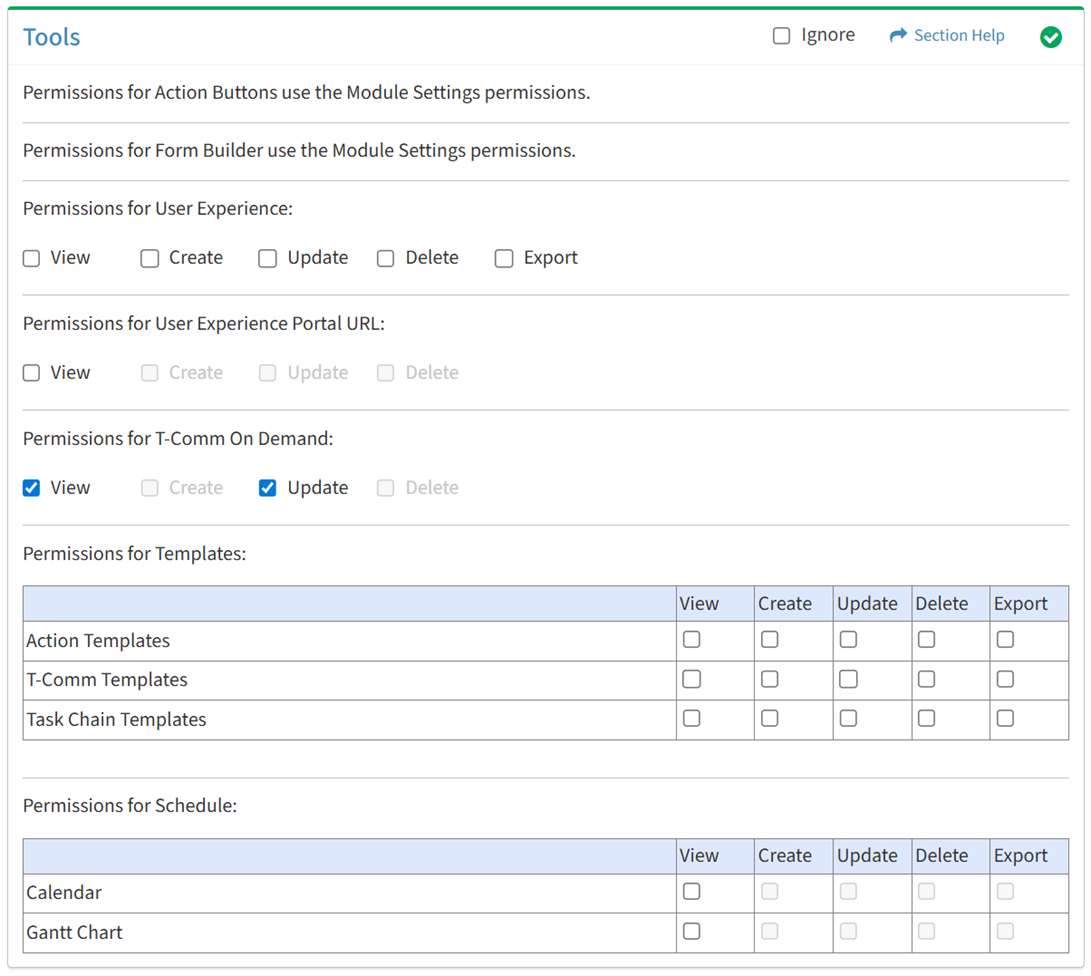Viewport: 1091px width, 976px height.
Task: Tick Update for User Experience permissions
Action: click(268, 258)
